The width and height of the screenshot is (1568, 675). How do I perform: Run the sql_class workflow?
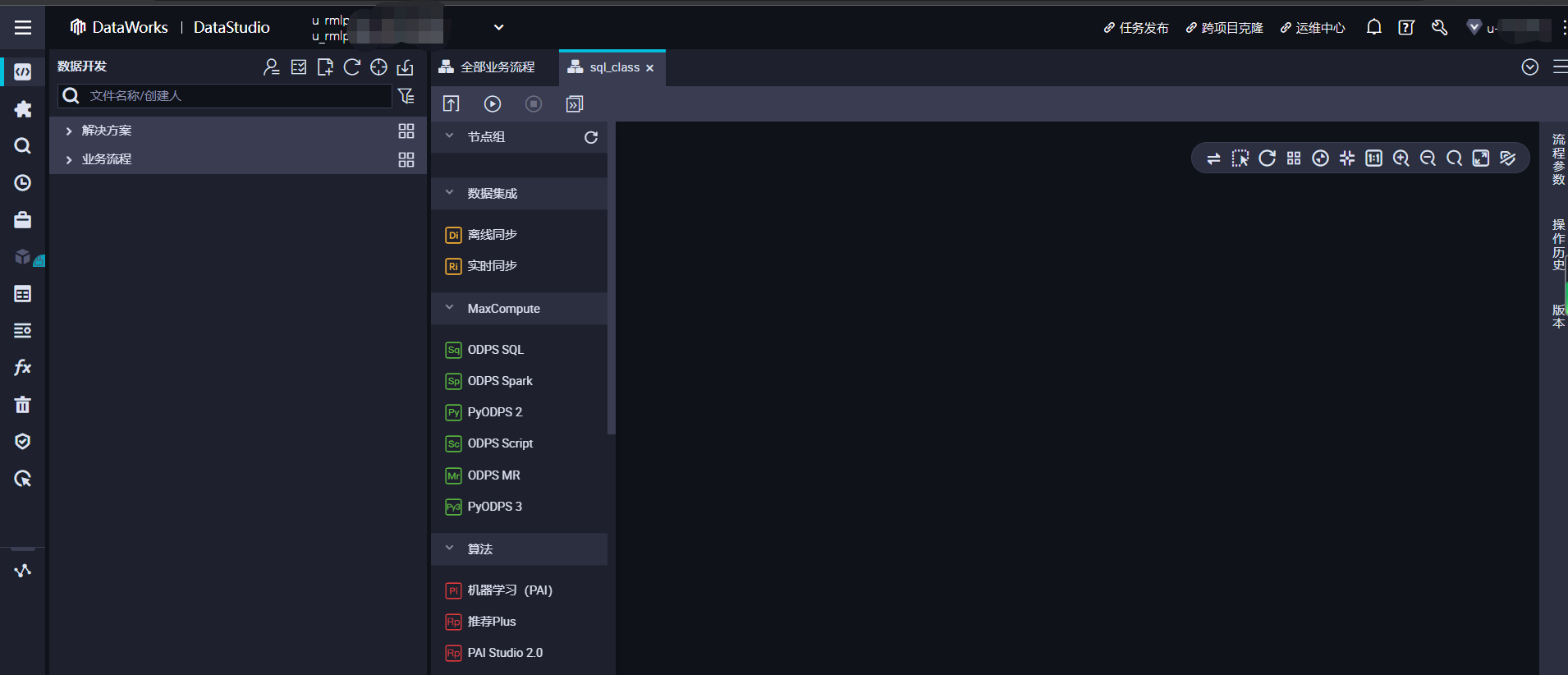click(x=493, y=104)
